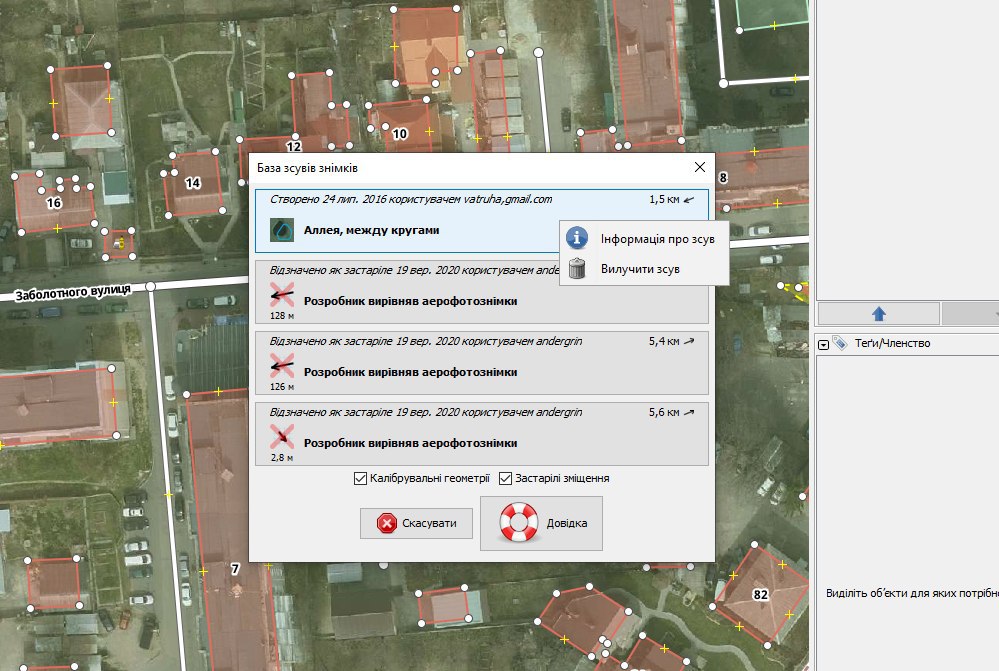999x671 pixels.
Task: Click crossed-out offset icon above 2,8 м
Action: [282, 437]
